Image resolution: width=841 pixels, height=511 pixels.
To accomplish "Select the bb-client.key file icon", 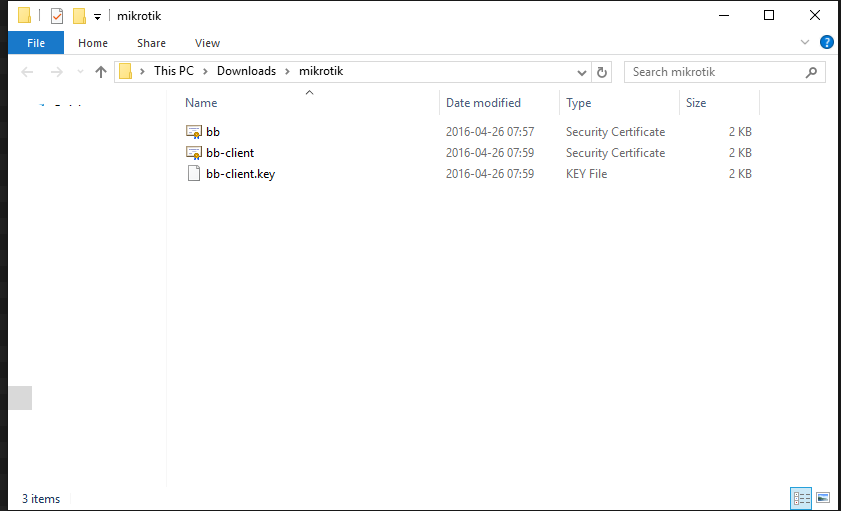I will click(194, 173).
